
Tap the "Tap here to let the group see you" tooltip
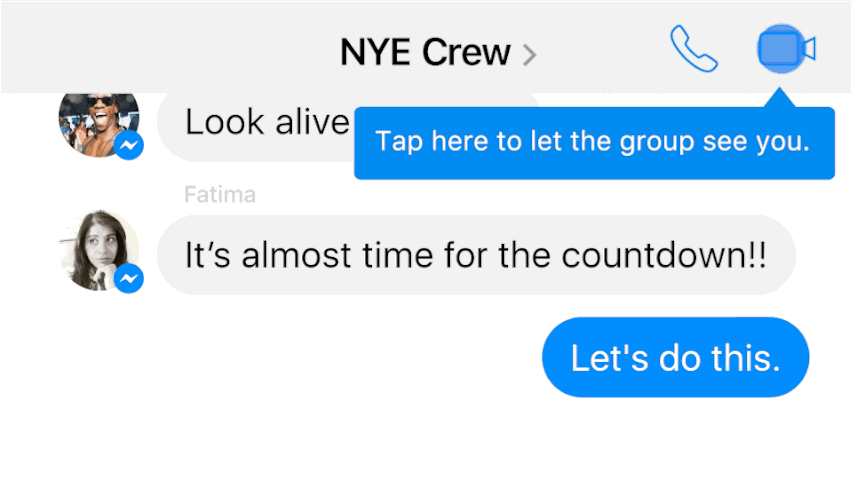point(594,143)
